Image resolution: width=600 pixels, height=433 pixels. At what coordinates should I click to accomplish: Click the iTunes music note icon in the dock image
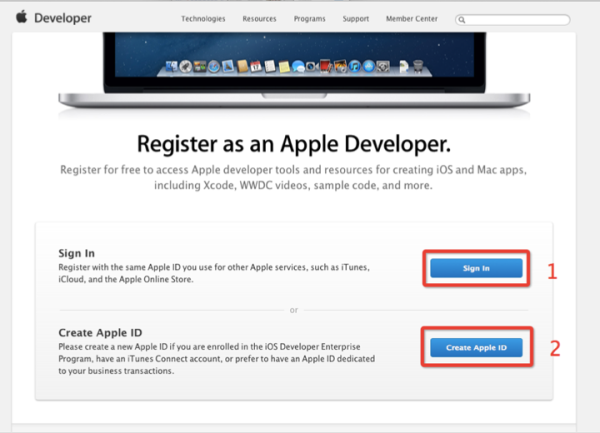(x=355, y=66)
